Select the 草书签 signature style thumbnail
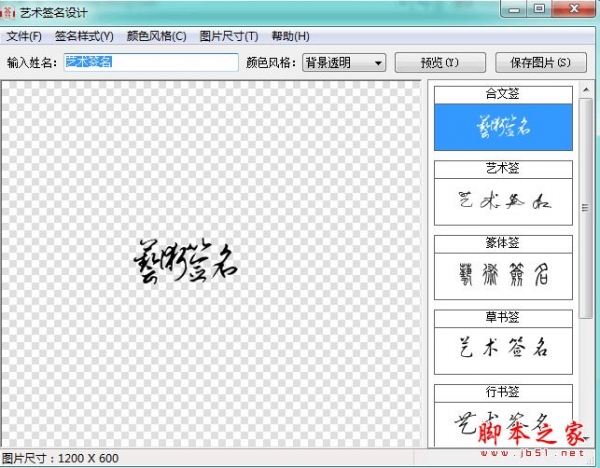 pos(503,349)
